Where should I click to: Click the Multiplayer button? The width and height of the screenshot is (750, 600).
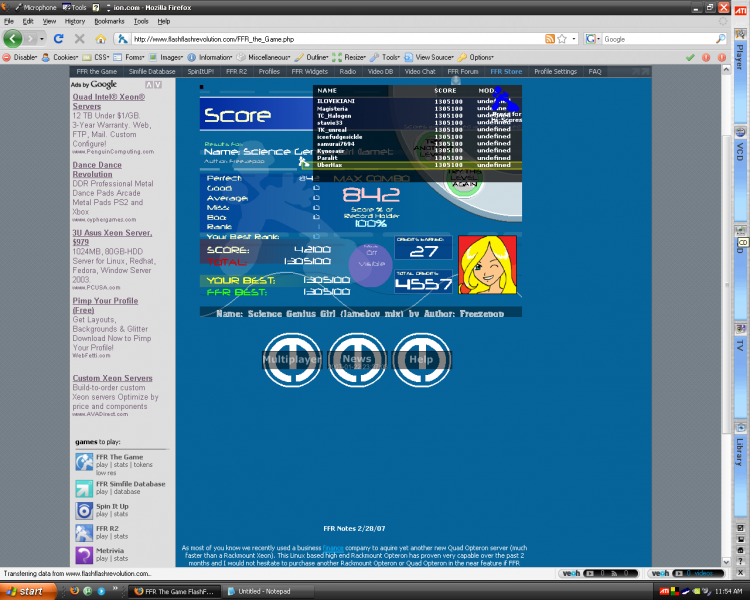click(x=292, y=359)
